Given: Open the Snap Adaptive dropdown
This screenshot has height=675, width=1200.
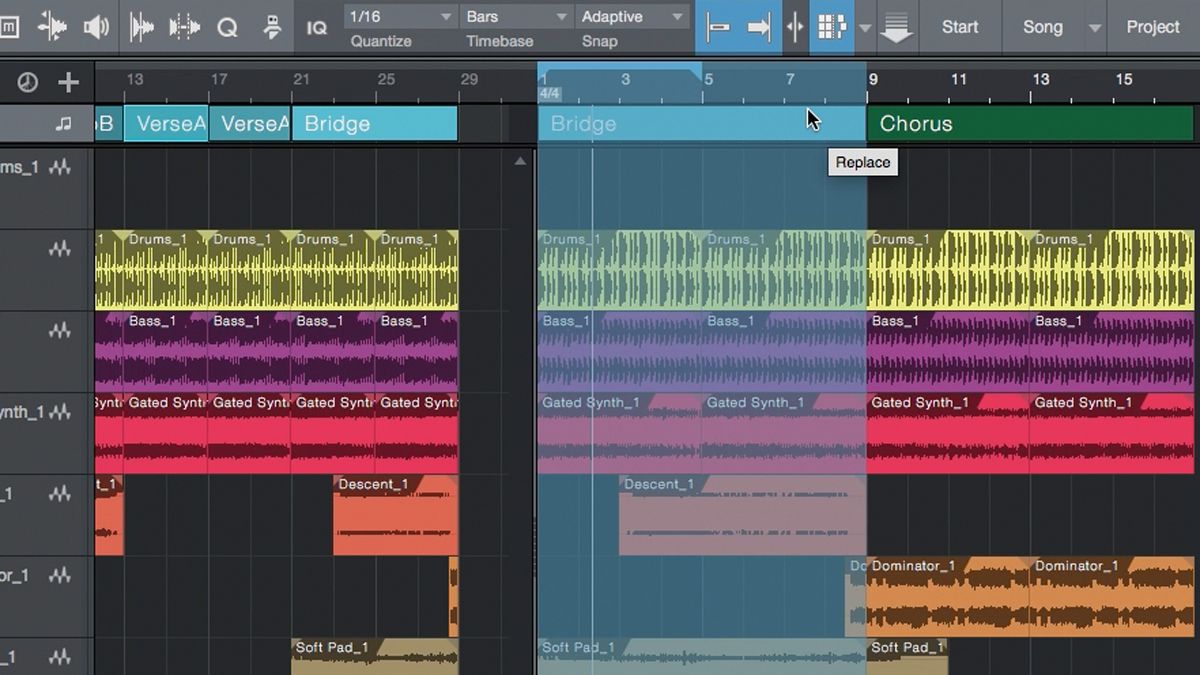Looking at the screenshot, I should (631, 16).
